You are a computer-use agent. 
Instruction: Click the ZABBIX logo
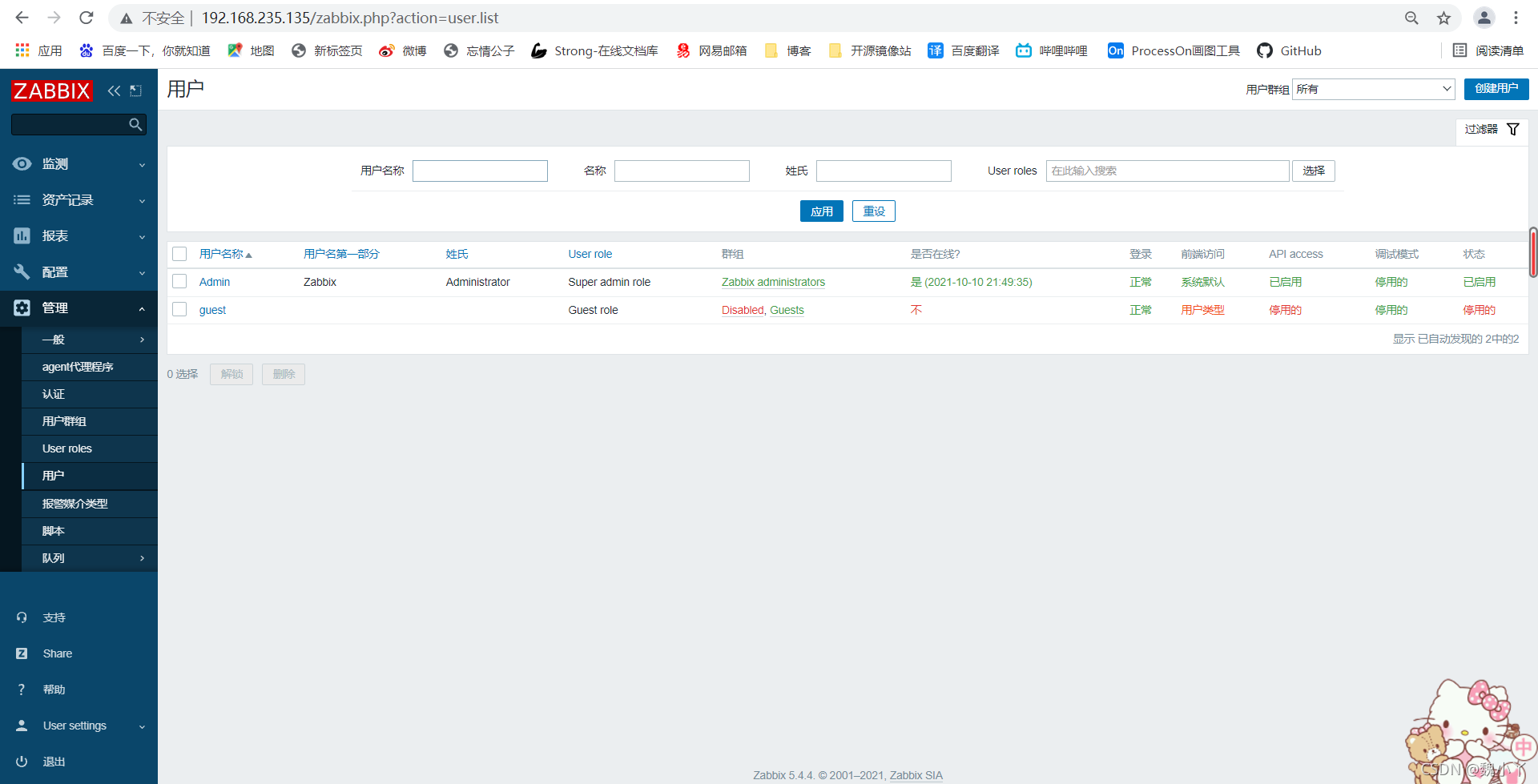pos(51,90)
